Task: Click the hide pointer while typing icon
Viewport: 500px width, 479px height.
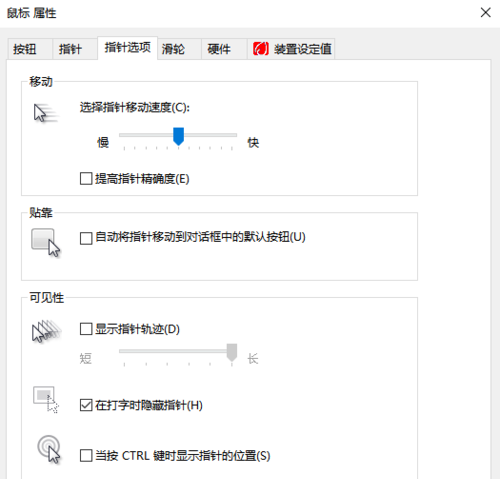Action: [46, 399]
